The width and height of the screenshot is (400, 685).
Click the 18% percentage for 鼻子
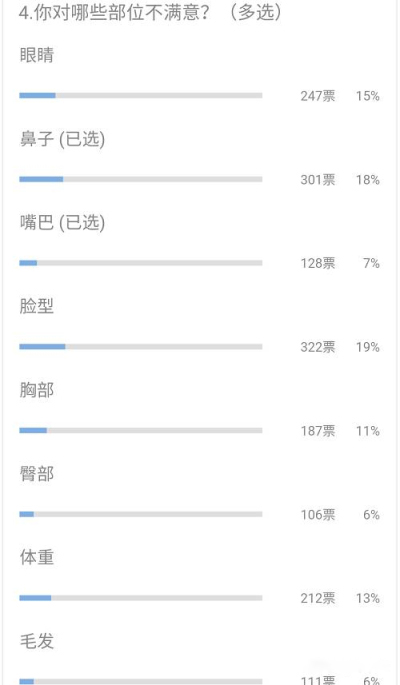click(x=368, y=180)
